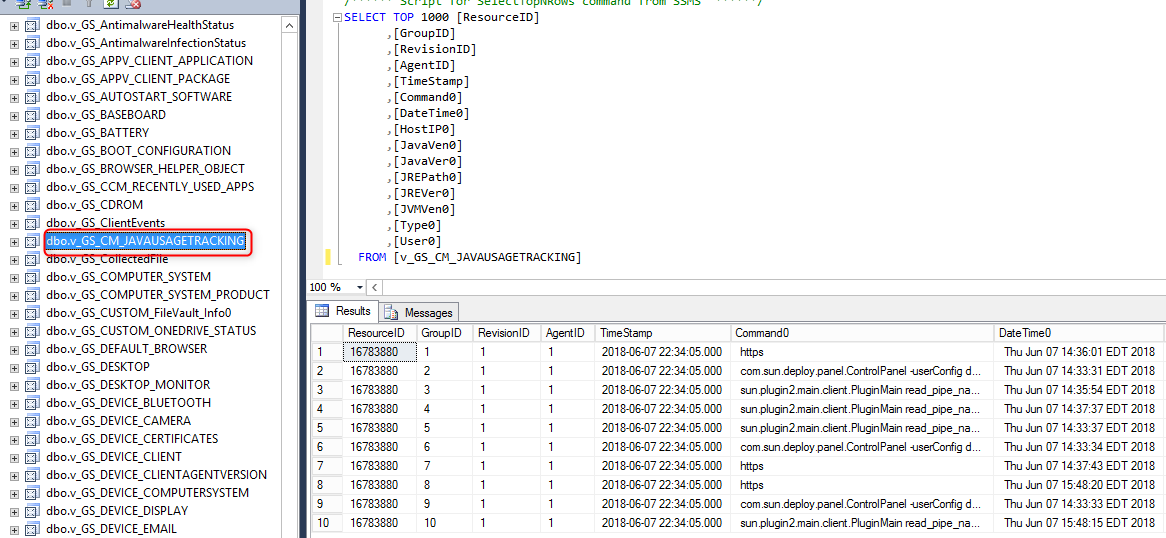Expand the dbo.v_GS_CM_JAVAUSAGETRACKING tree node
1166x538 pixels.
pos(14,241)
